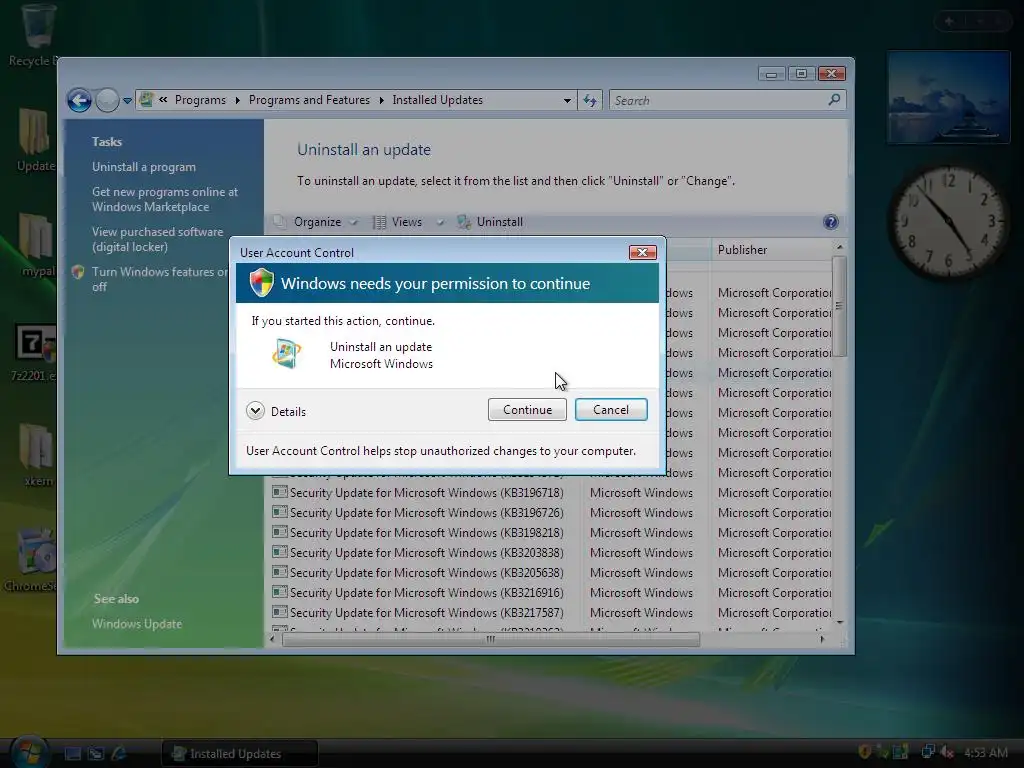Click the sidebar slideshow picture gadget
1024x768 pixels.
click(948, 97)
